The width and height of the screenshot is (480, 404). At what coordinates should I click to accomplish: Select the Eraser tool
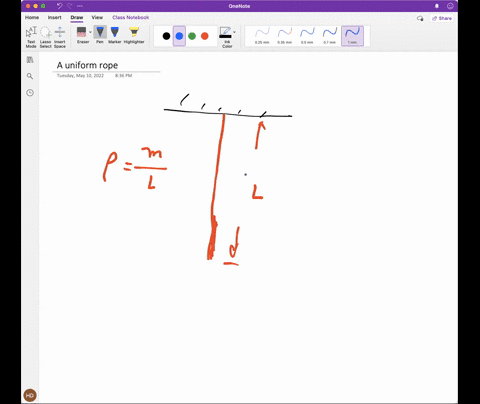(81, 35)
